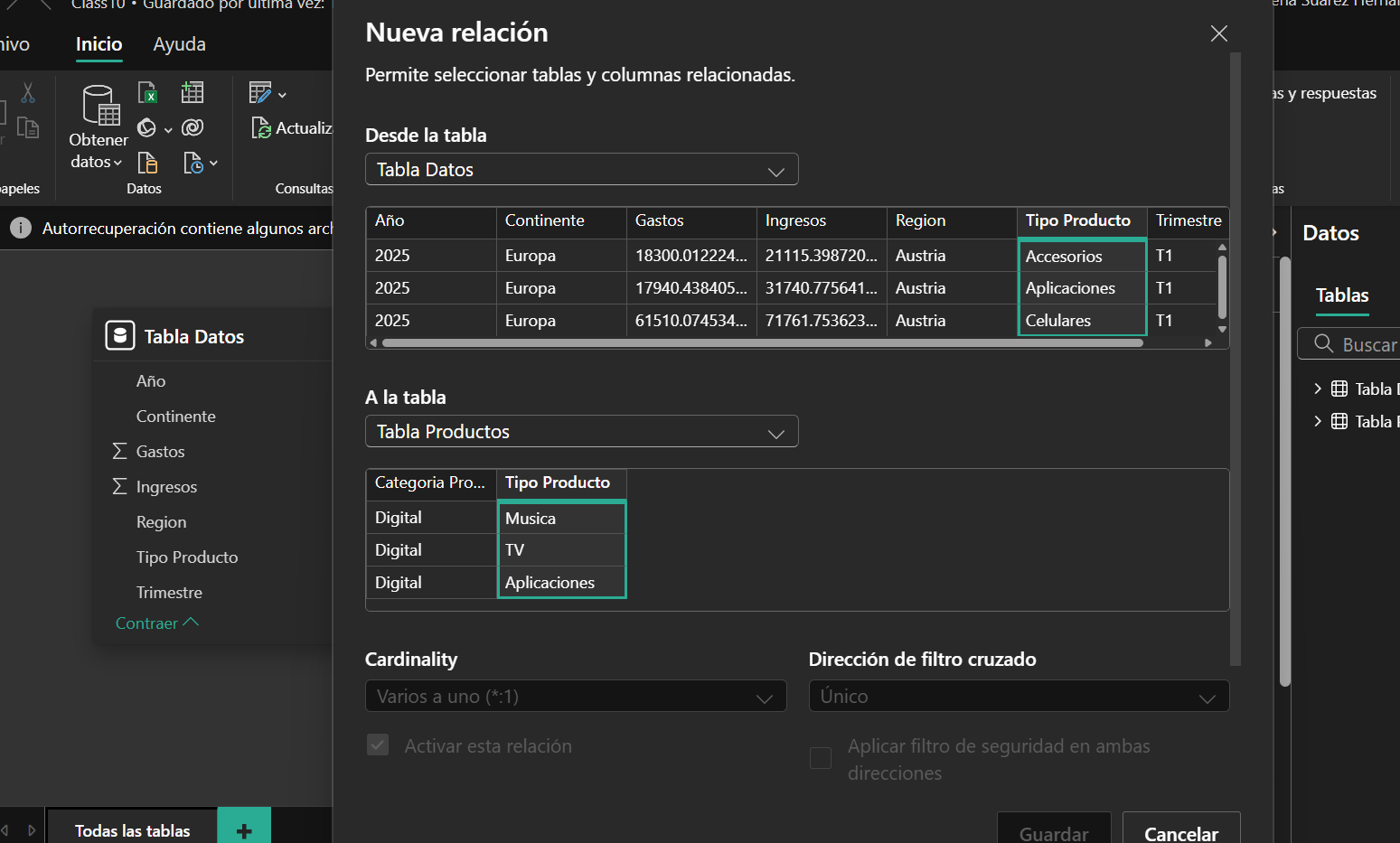Select the 'Todas las tablas' tab

132,830
